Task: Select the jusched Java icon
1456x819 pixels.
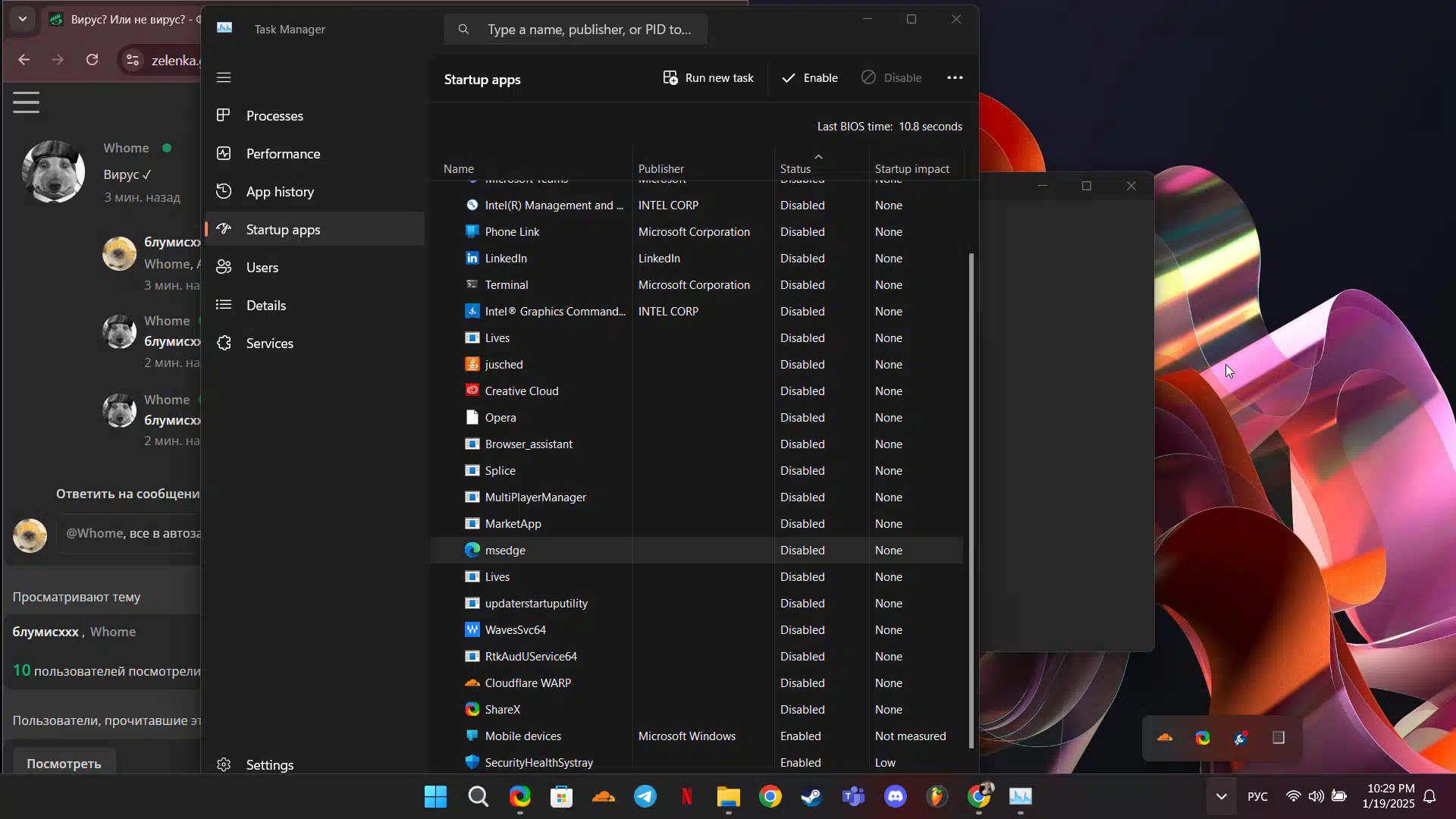Action: pos(472,364)
